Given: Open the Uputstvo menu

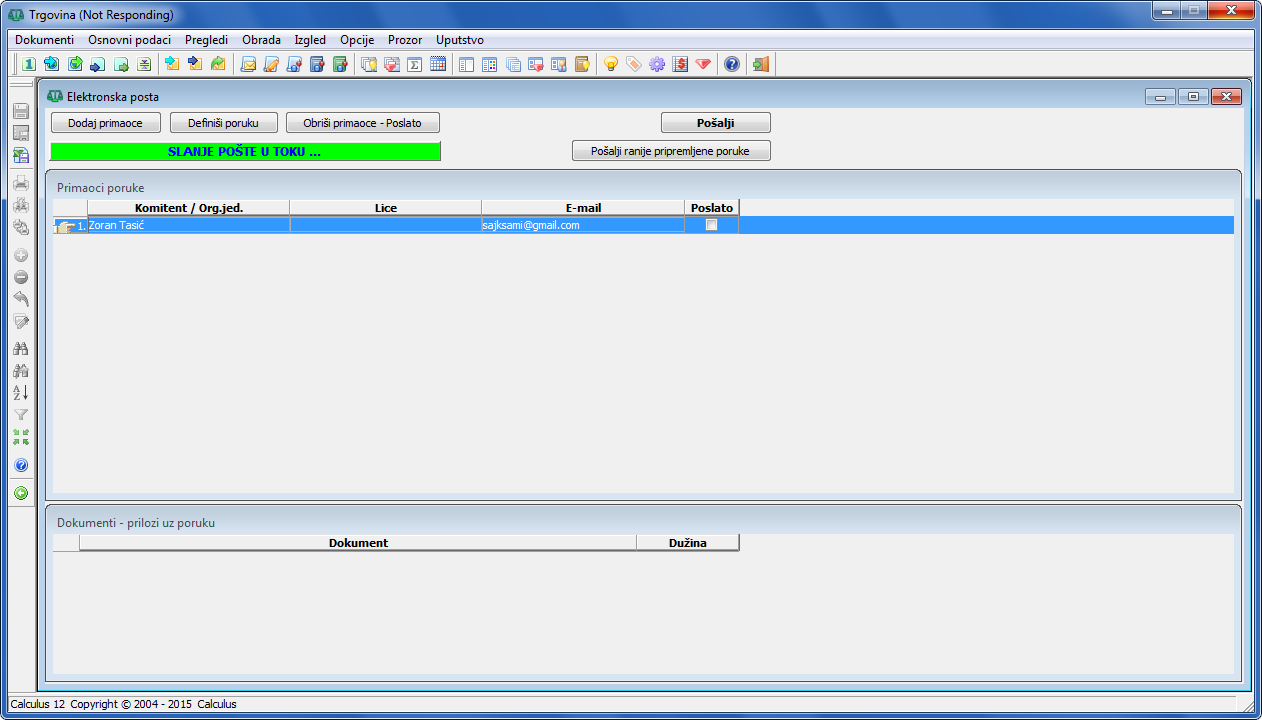Looking at the screenshot, I should 460,40.
